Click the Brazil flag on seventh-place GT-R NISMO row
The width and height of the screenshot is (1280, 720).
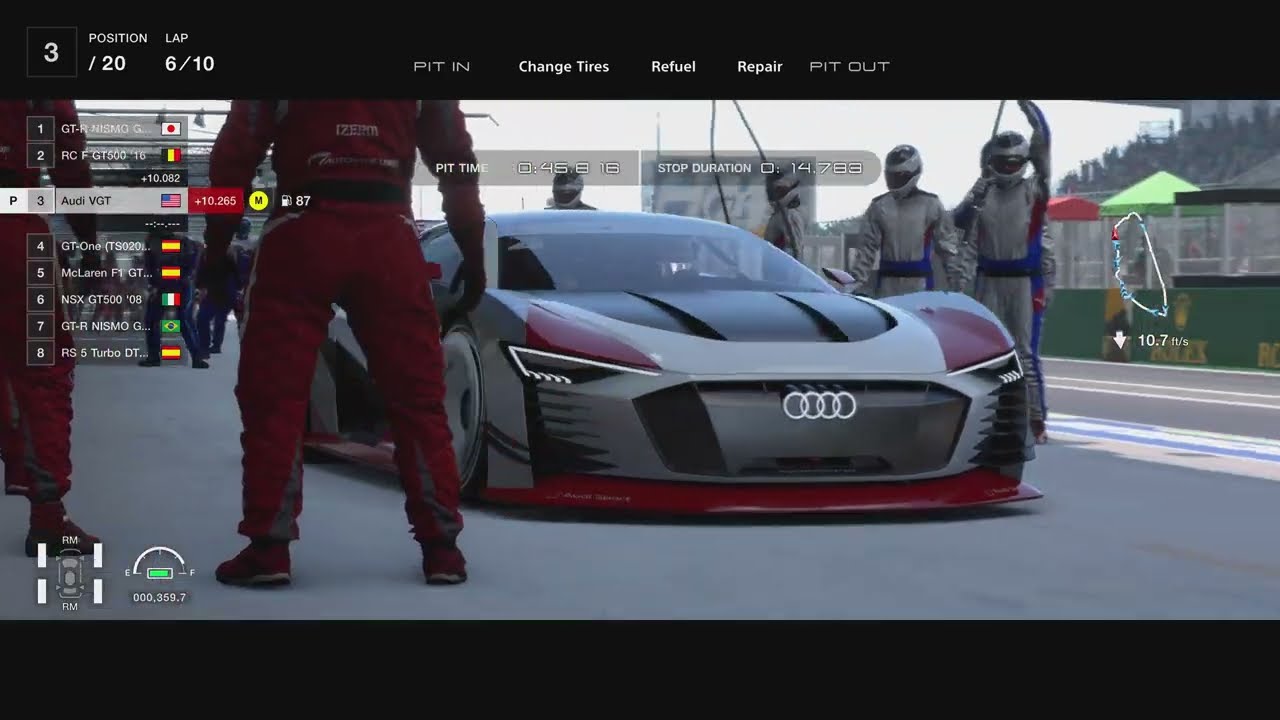click(171, 326)
